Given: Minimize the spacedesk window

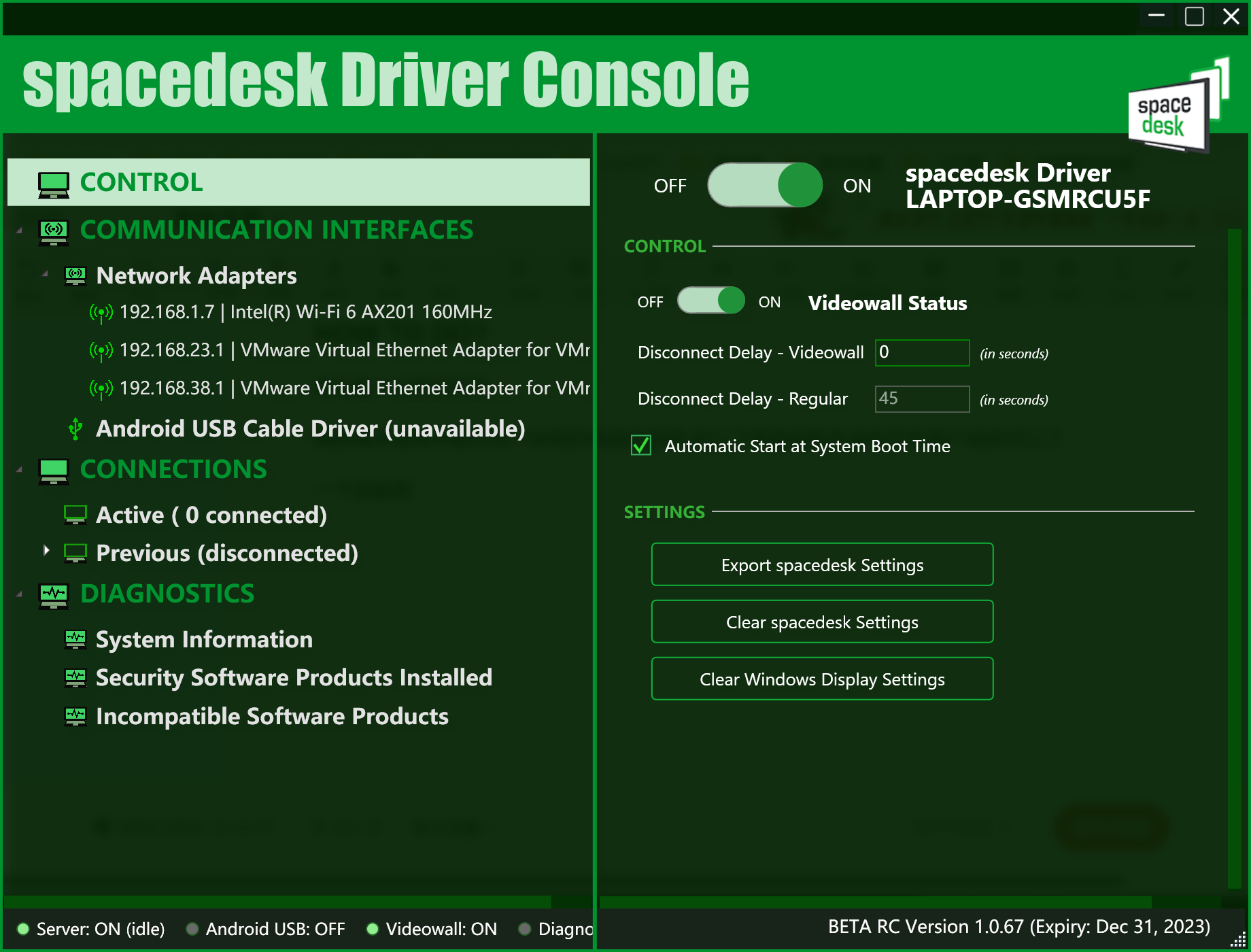Looking at the screenshot, I should pyautogui.click(x=1156, y=16).
